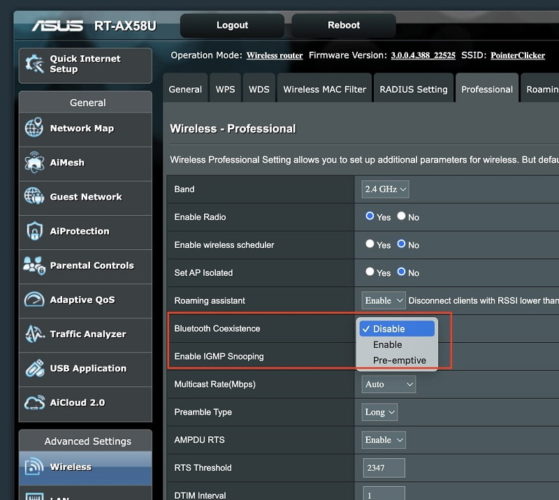Click the Enable IGMP Snooping label

pyautogui.click(x=219, y=356)
